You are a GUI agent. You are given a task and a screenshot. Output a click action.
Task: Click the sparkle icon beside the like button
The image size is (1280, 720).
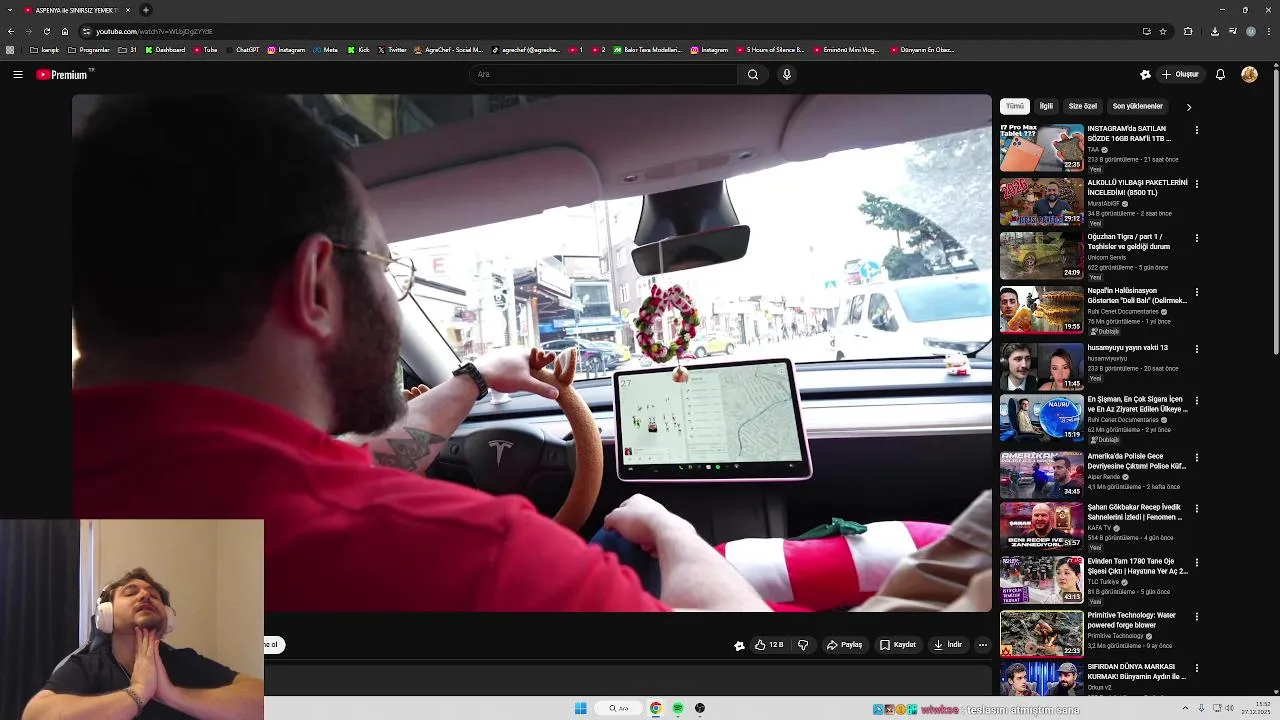coord(739,645)
